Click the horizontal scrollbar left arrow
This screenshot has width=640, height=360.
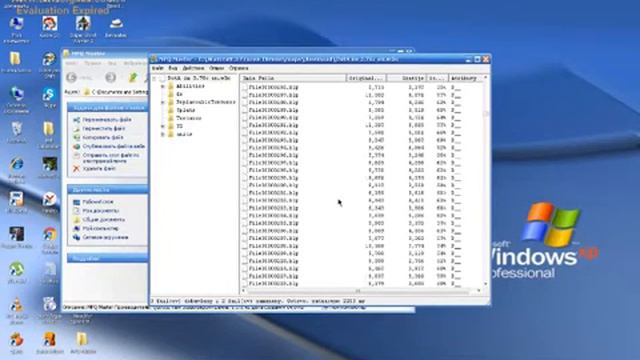coord(244,291)
